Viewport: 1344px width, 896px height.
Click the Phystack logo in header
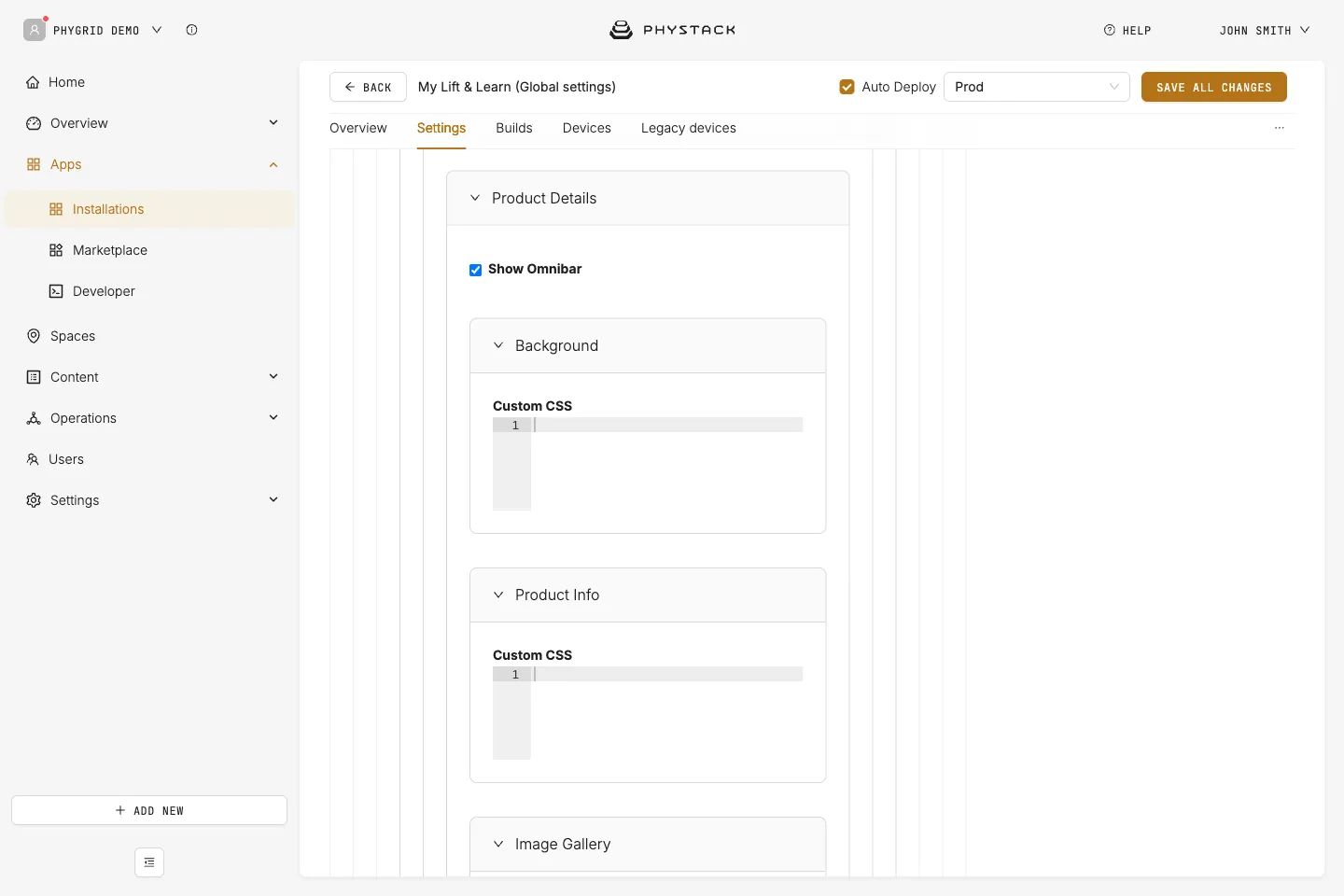[672, 30]
